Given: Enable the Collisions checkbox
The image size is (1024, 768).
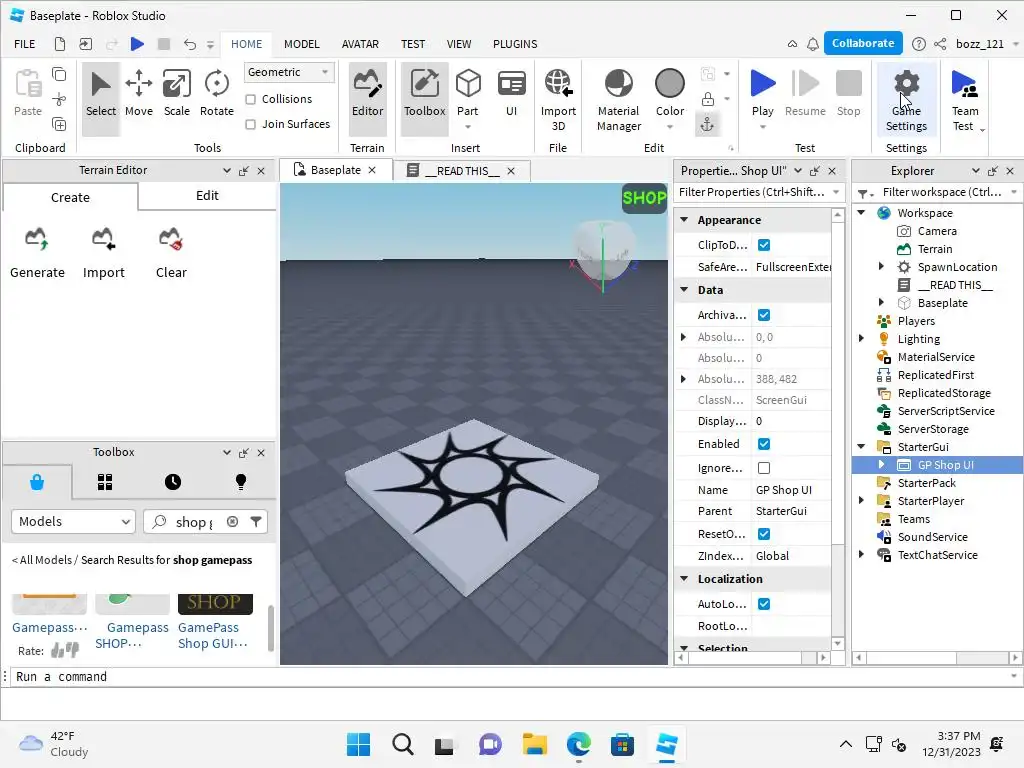Looking at the screenshot, I should (x=250, y=99).
